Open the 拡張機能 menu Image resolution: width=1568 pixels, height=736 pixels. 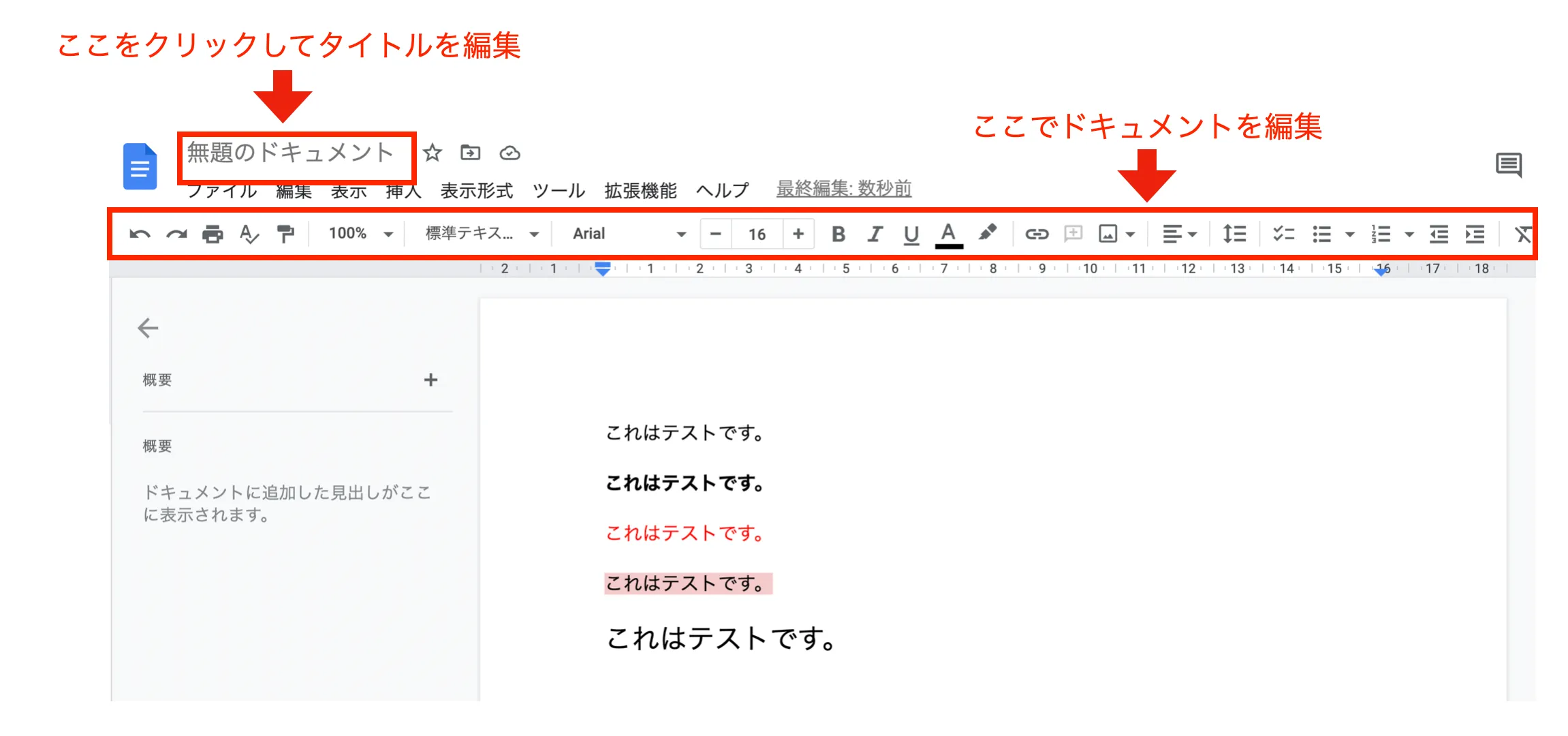640,191
